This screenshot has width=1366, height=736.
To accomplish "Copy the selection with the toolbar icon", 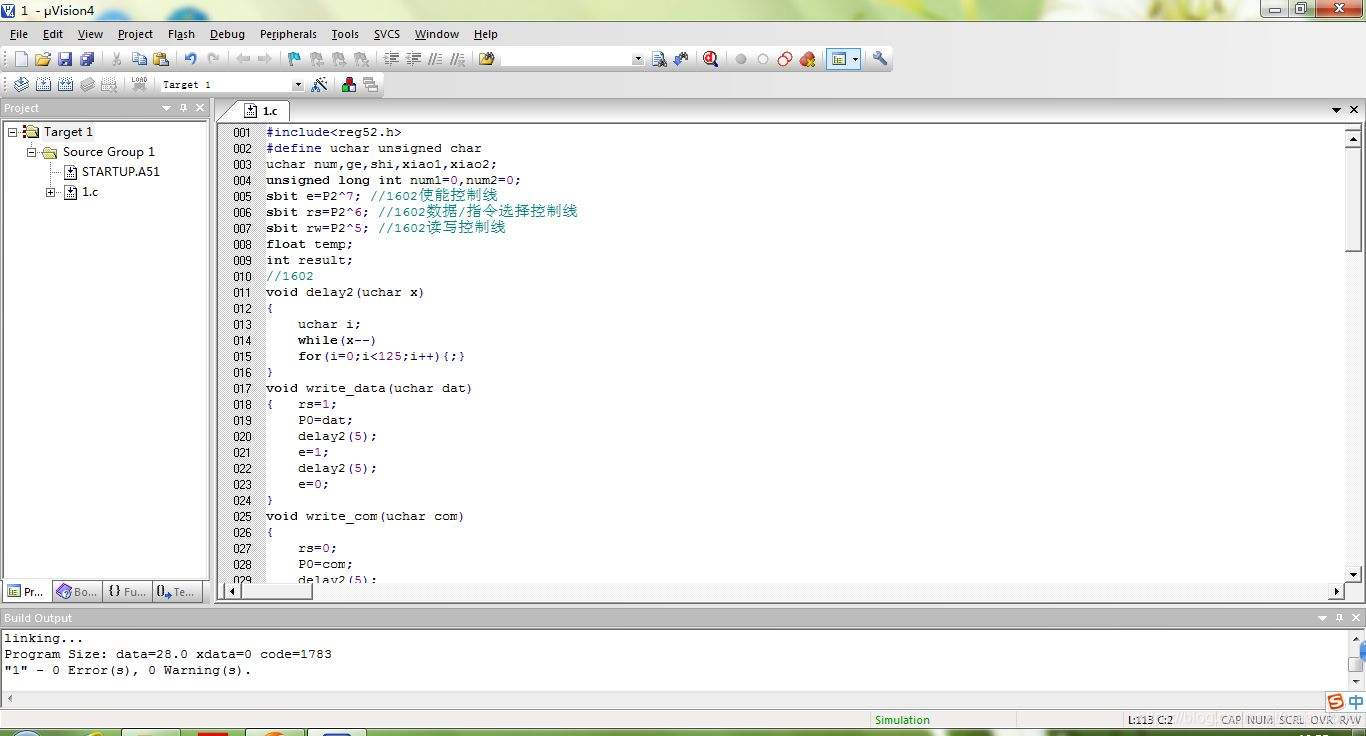I will pyautogui.click(x=138, y=59).
